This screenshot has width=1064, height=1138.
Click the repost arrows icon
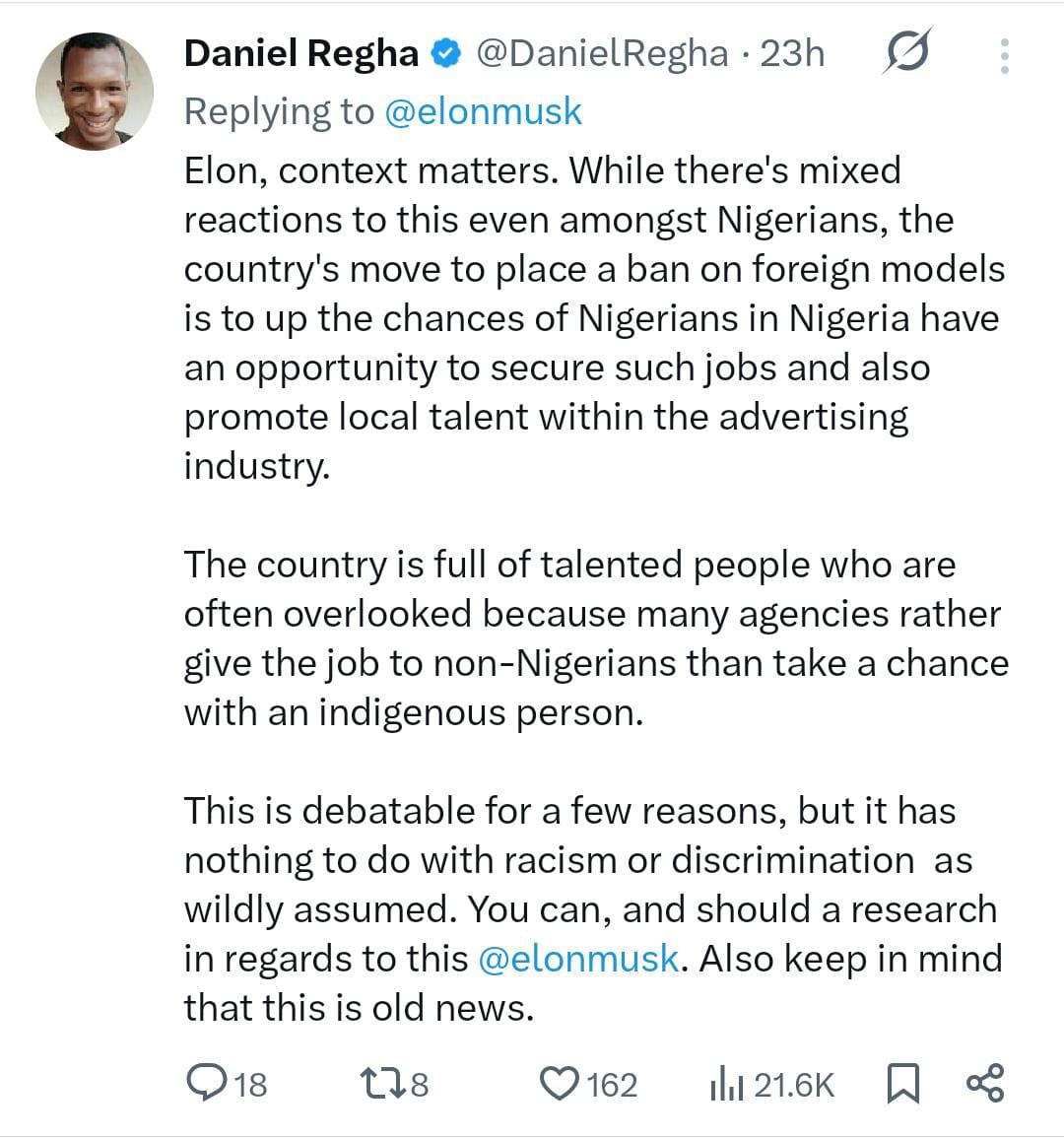click(382, 1084)
